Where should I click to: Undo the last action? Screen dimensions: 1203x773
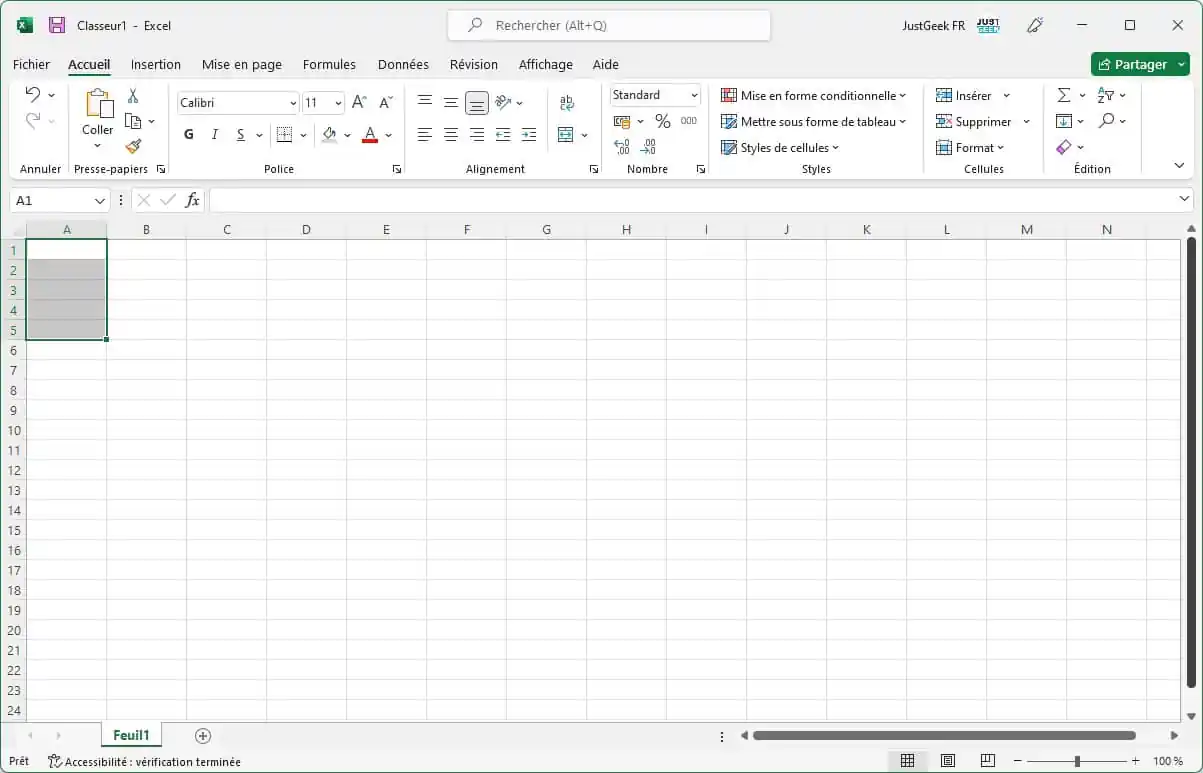(33, 95)
